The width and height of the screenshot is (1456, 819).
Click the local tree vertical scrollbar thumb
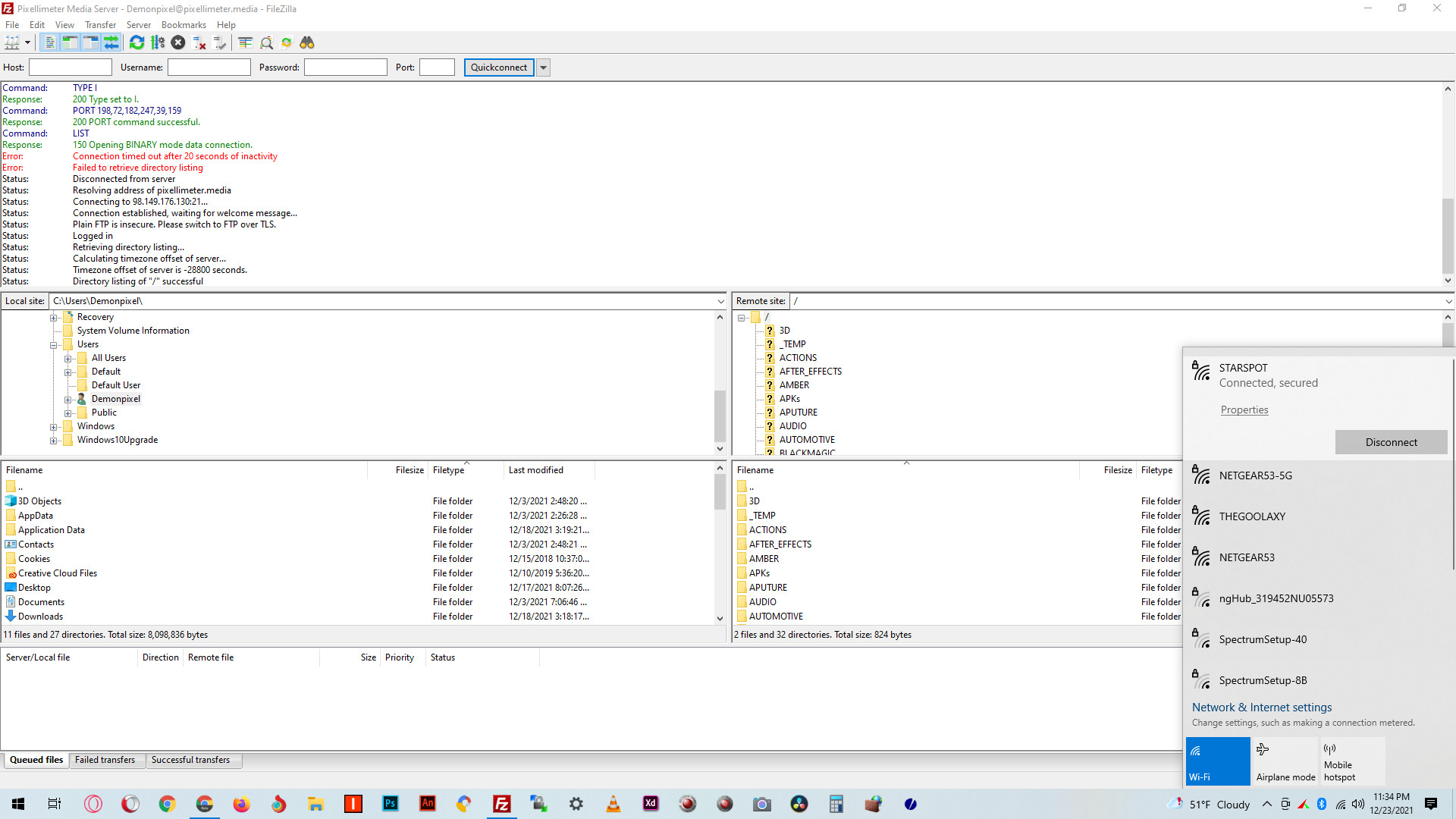[x=720, y=415]
